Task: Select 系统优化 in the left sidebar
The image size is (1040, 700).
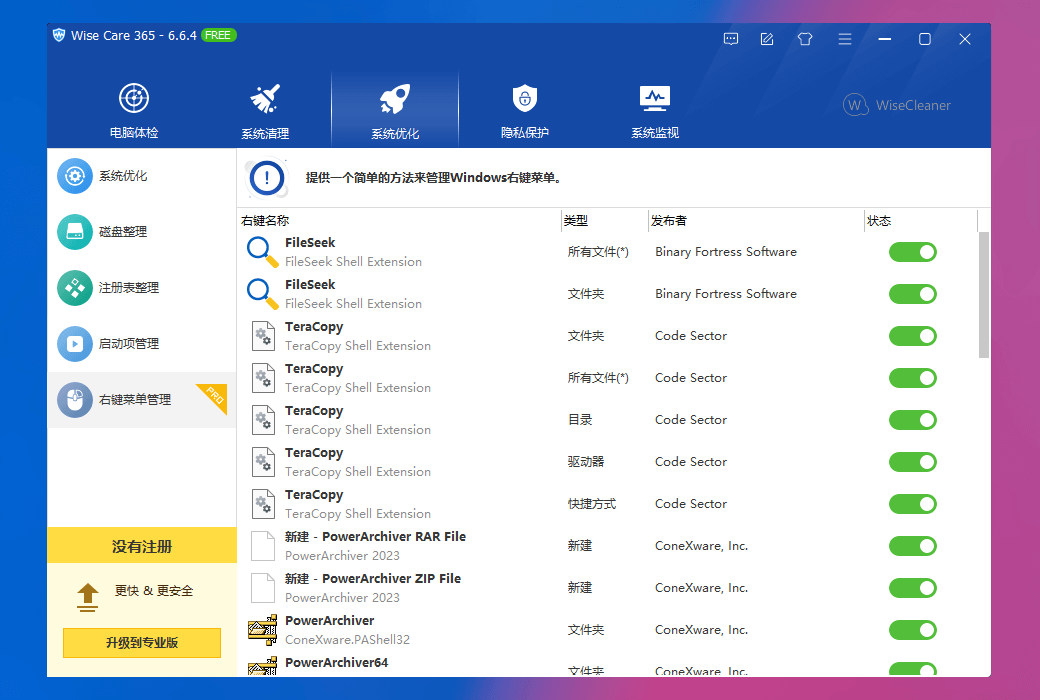Action: pos(142,176)
